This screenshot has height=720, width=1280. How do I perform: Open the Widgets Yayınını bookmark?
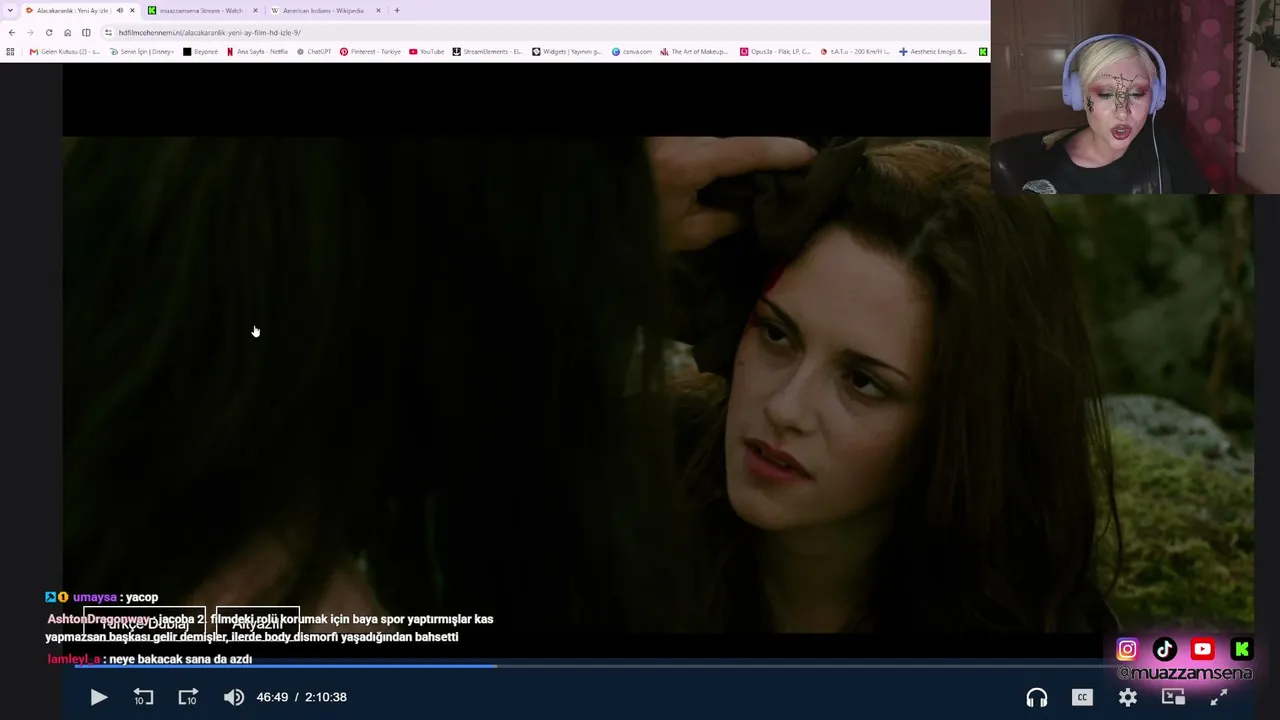point(566,51)
